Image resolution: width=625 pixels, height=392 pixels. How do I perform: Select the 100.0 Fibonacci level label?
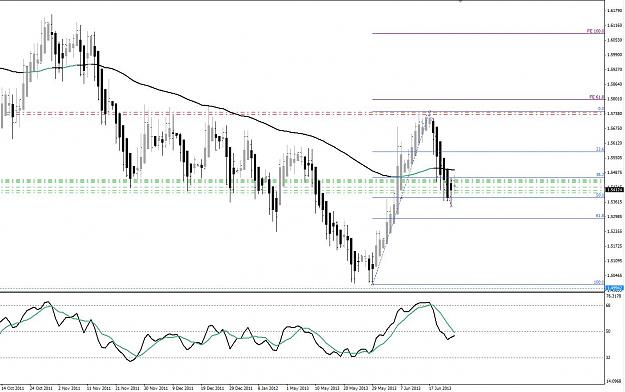point(599,283)
